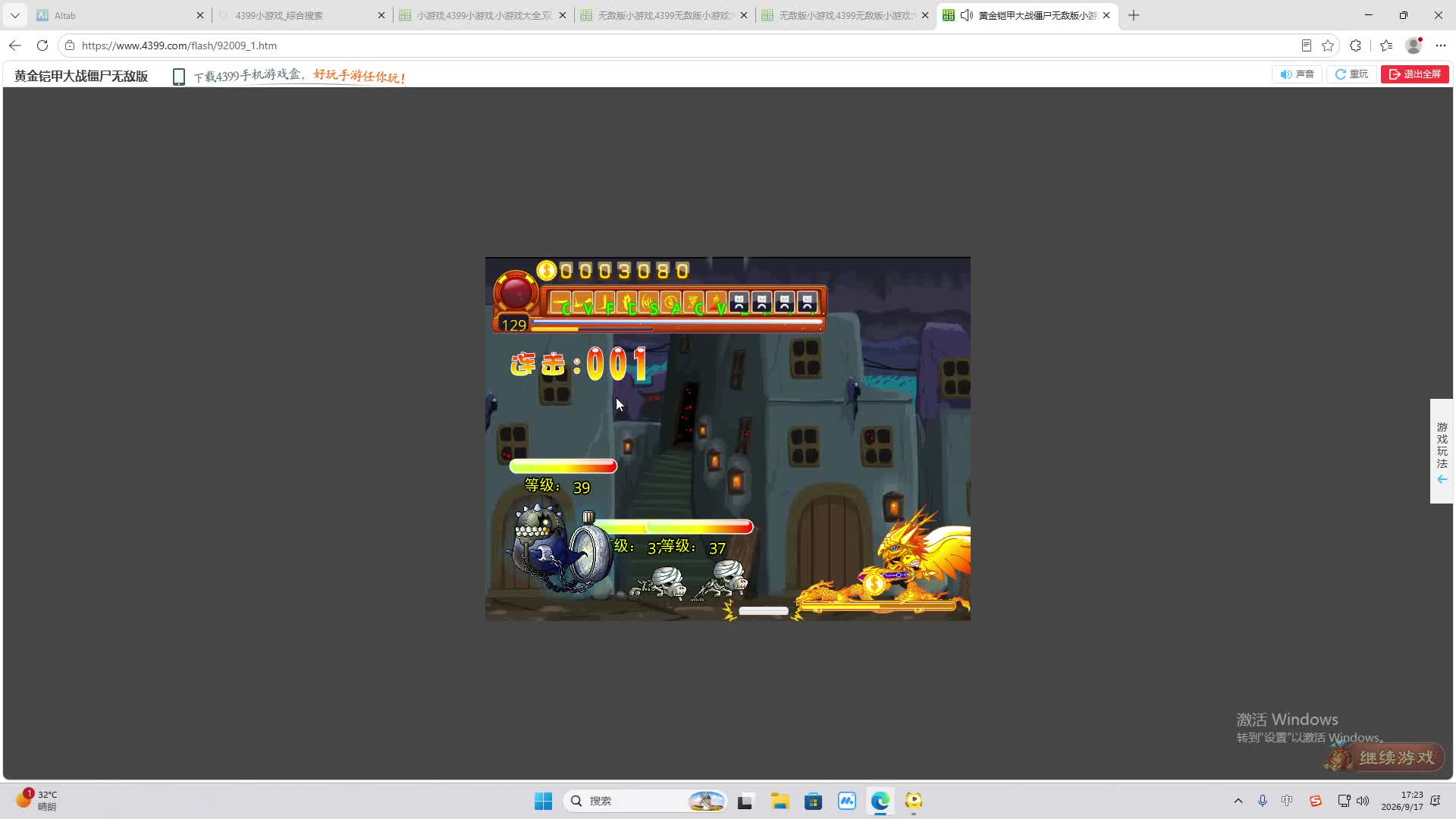Click the first locked skill slot
Viewport: 1456px width, 819px height.
(x=739, y=303)
